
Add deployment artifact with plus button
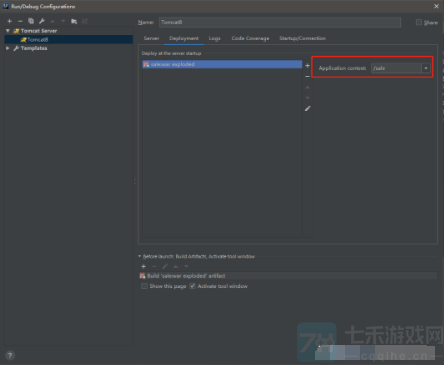click(x=307, y=66)
